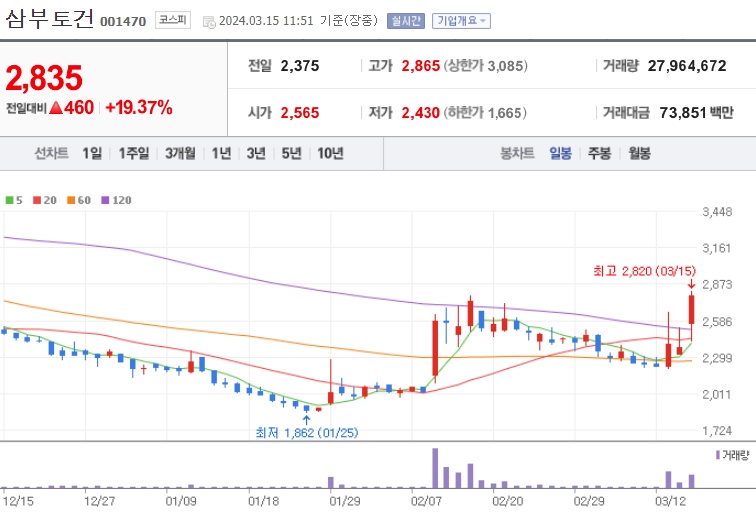Switch to 월봉 monthly candle chart
The width and height of the screenshot is (756, 517).
(639, 153)
